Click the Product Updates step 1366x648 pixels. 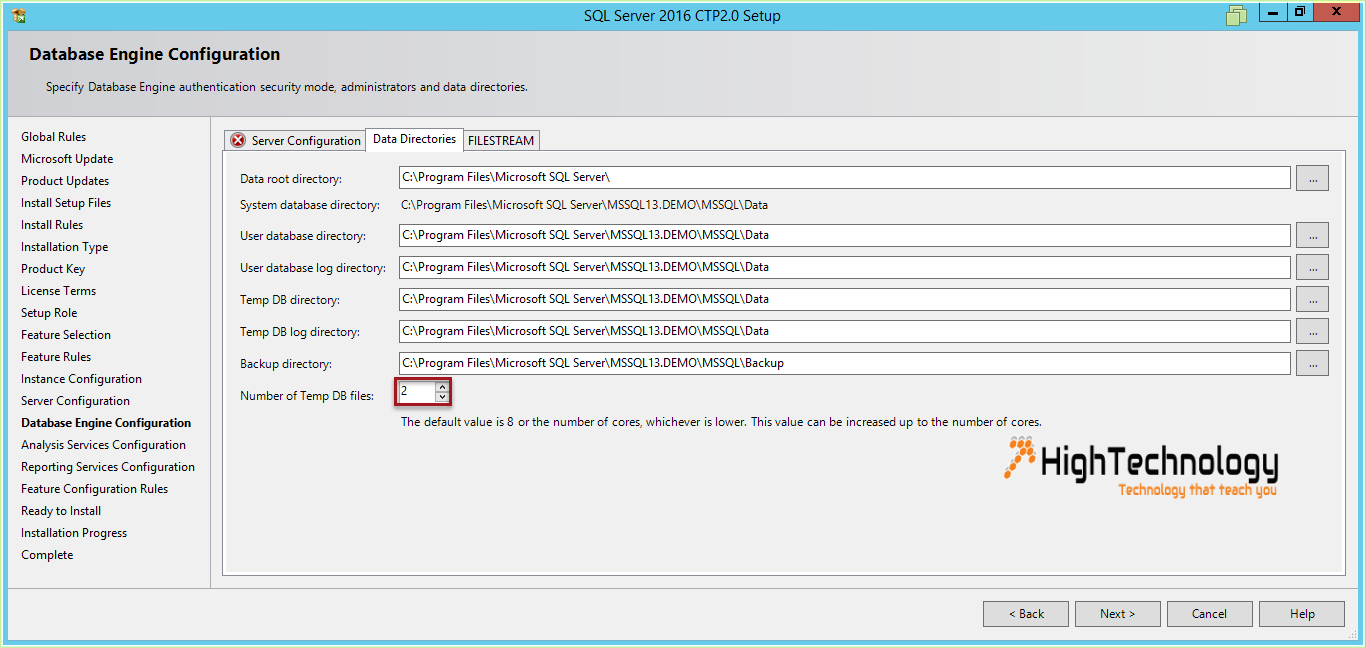pos(65,181)
